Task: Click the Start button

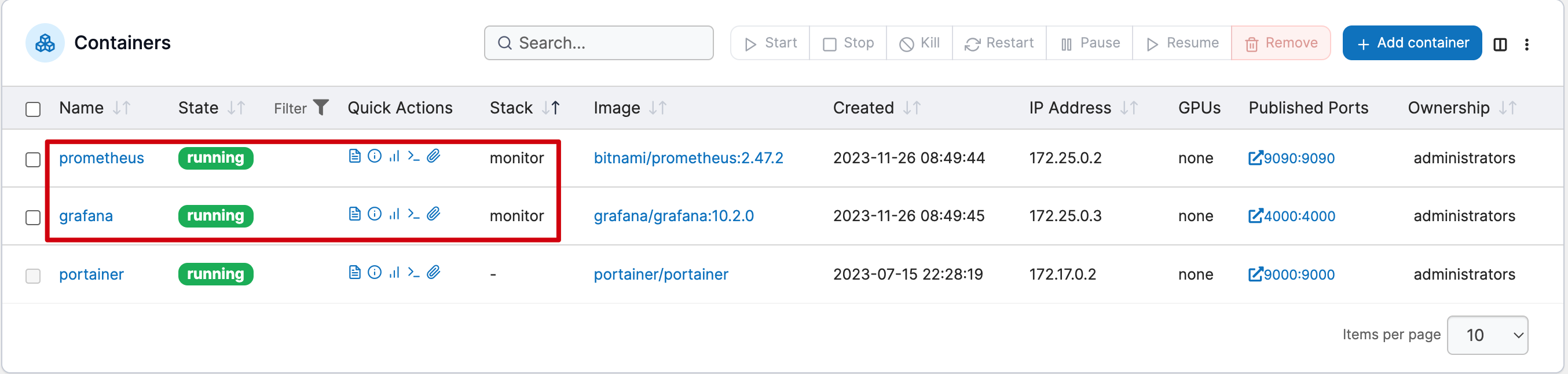Action: pyautogui.click(x=770, y=43)
